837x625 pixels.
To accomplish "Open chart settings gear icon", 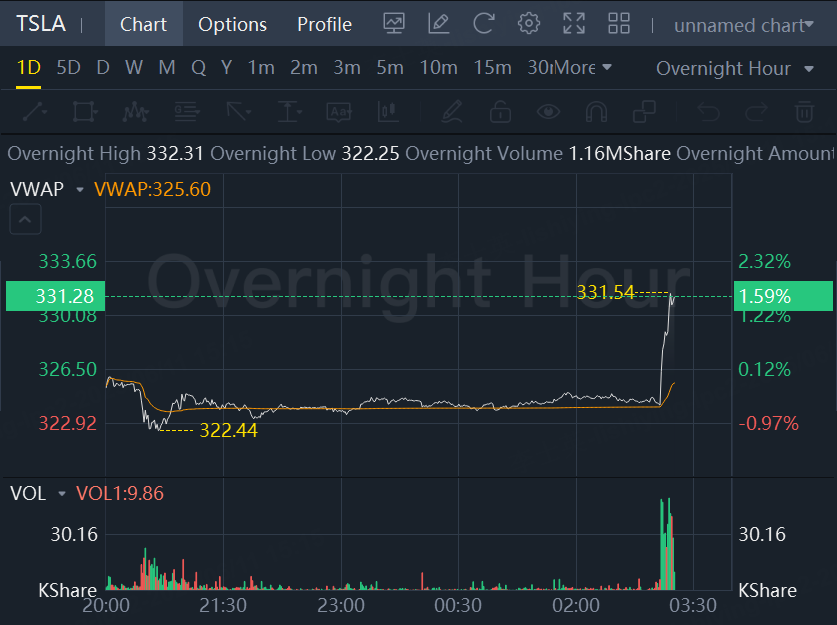I will [x=528, y=23].
